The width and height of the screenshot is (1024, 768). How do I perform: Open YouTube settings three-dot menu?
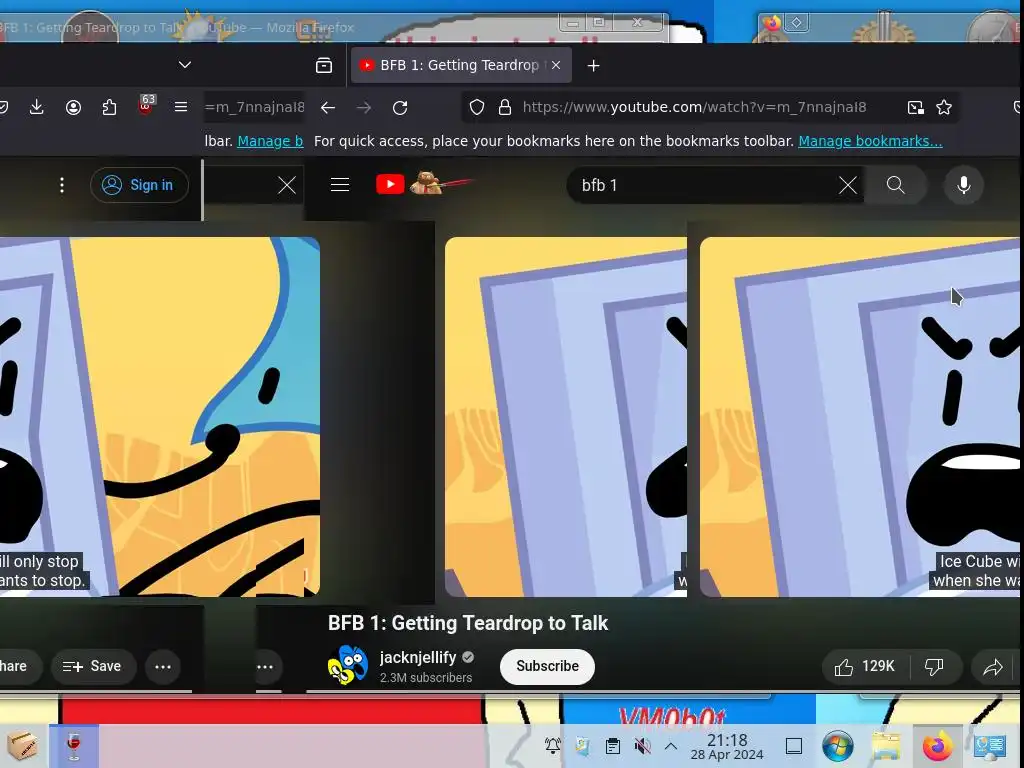pyautogui.click(x=62, y=185)
